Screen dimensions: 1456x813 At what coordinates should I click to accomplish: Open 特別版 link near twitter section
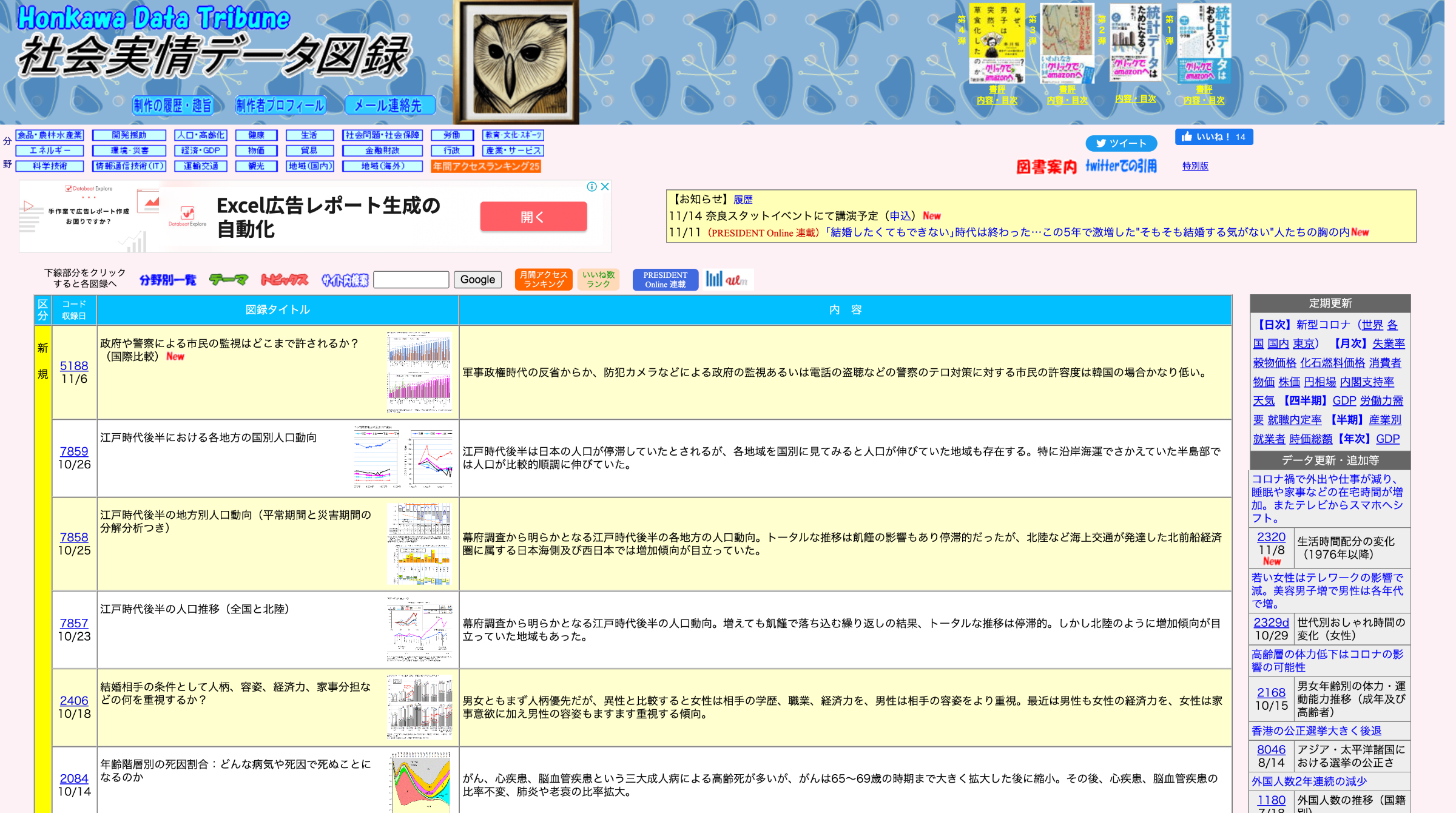pyautogui.click(x=1195, y=166)
